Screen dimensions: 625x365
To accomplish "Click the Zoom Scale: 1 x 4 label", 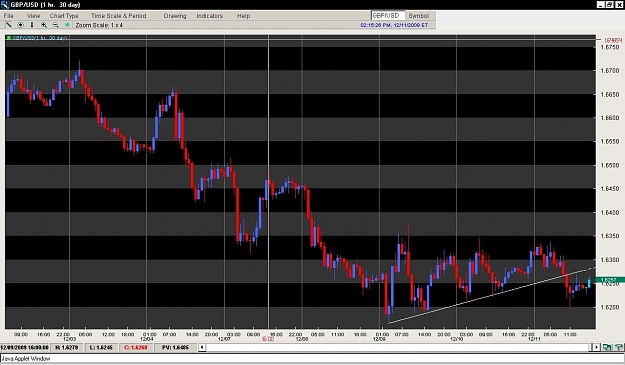I will click(99, 25).
